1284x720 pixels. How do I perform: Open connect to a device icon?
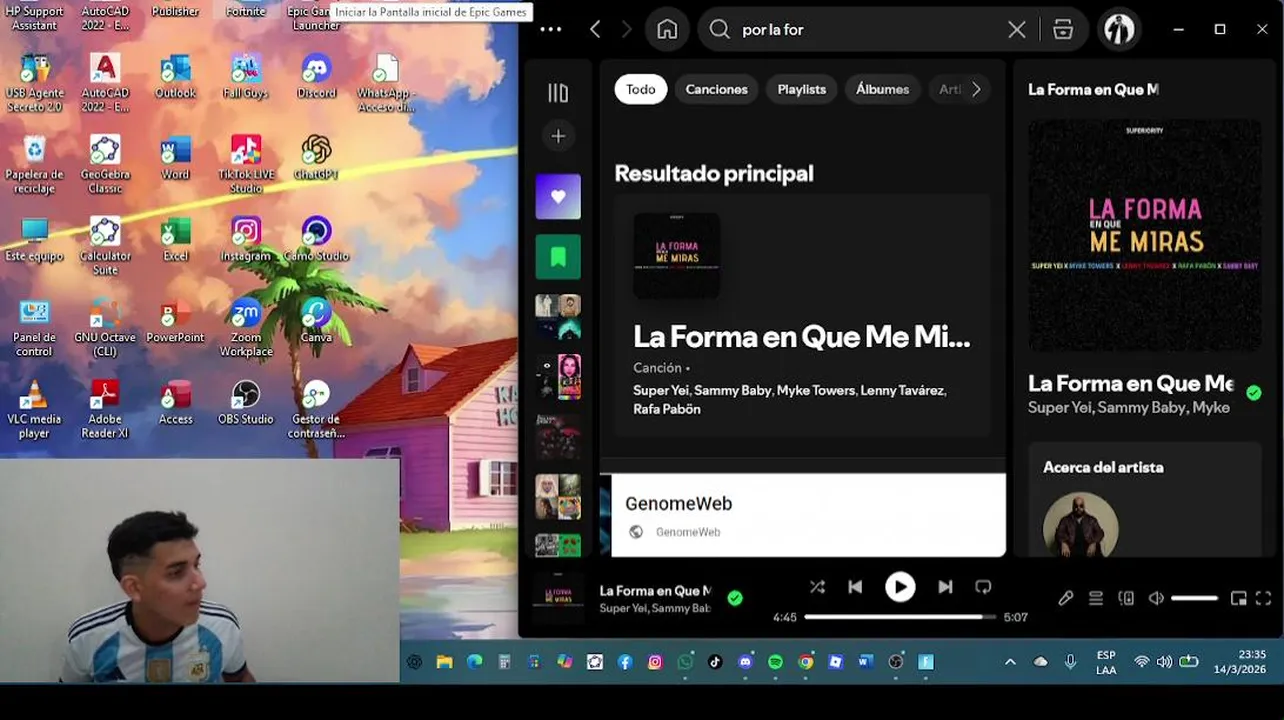coord(1126,598)
